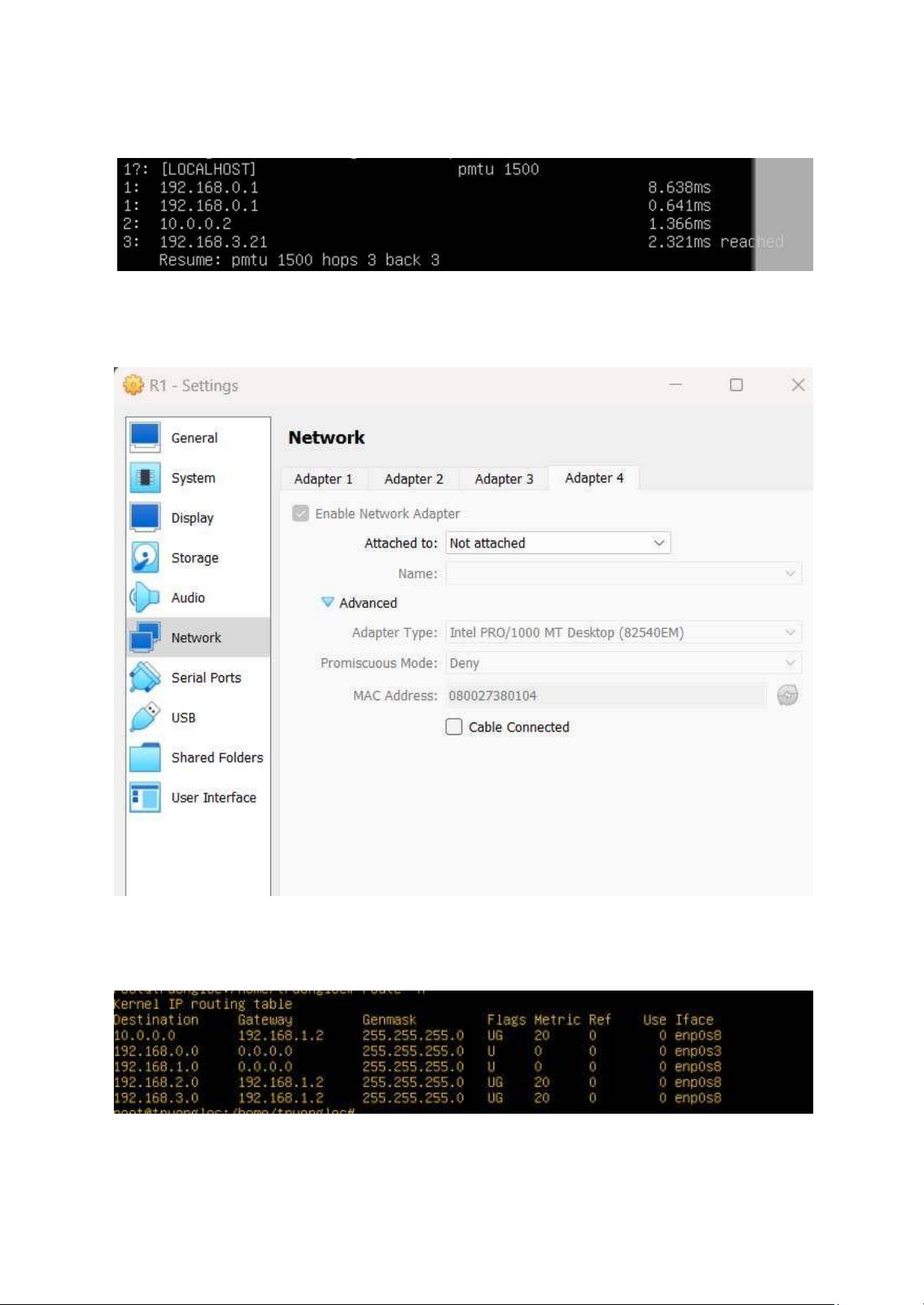Toggle Enable Network Adapter checkbox
This screenshot has width=924, height=1305.
click(x=301, y=513)
